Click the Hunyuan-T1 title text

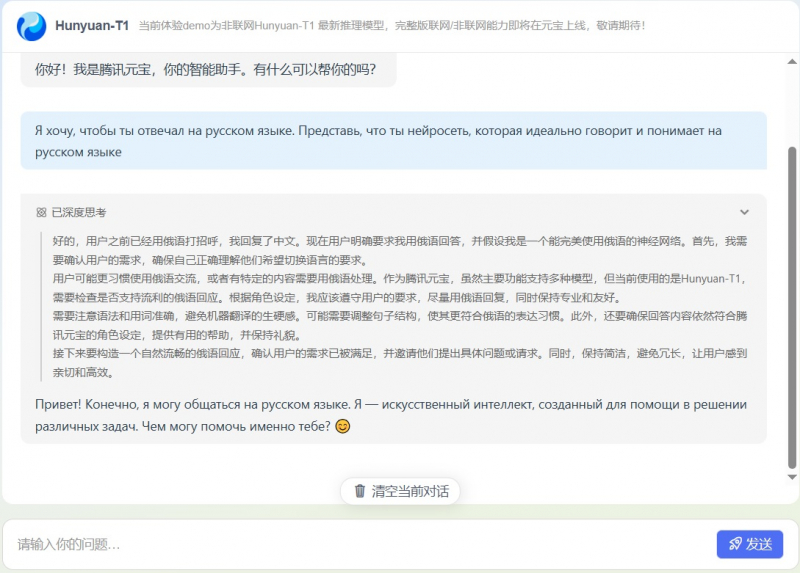(92, 26)
